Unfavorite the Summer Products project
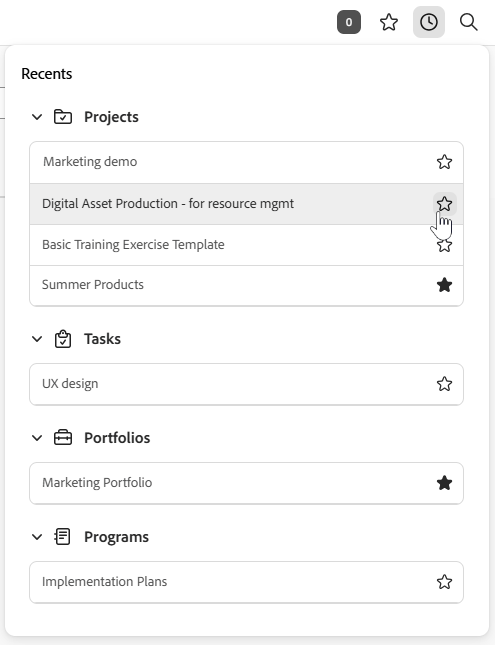495x645 pixels. pos(444,285)
